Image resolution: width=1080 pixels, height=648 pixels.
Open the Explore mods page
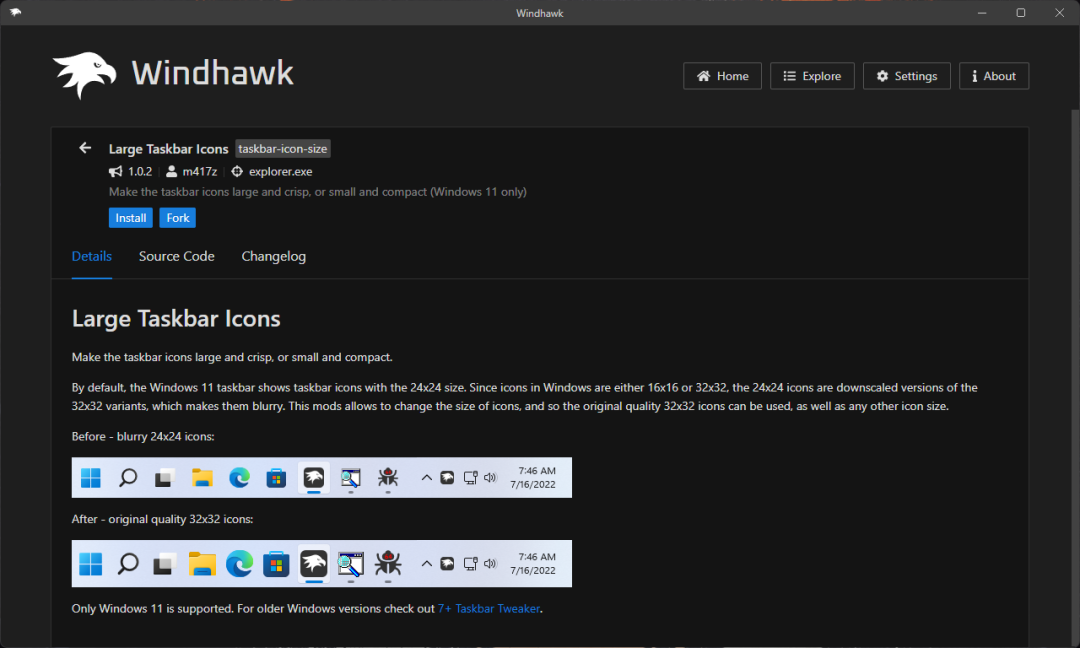point(812,76)
